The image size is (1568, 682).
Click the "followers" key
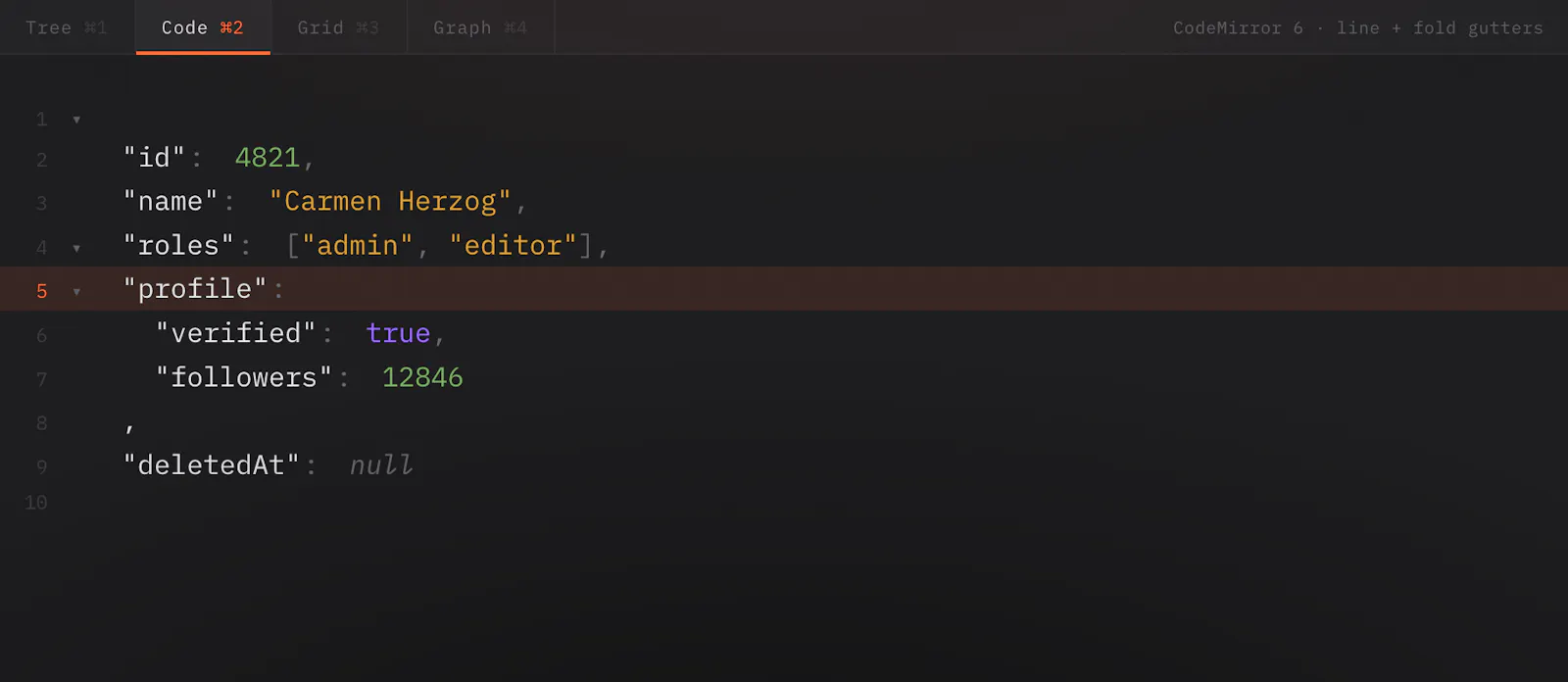pos(244,377)
